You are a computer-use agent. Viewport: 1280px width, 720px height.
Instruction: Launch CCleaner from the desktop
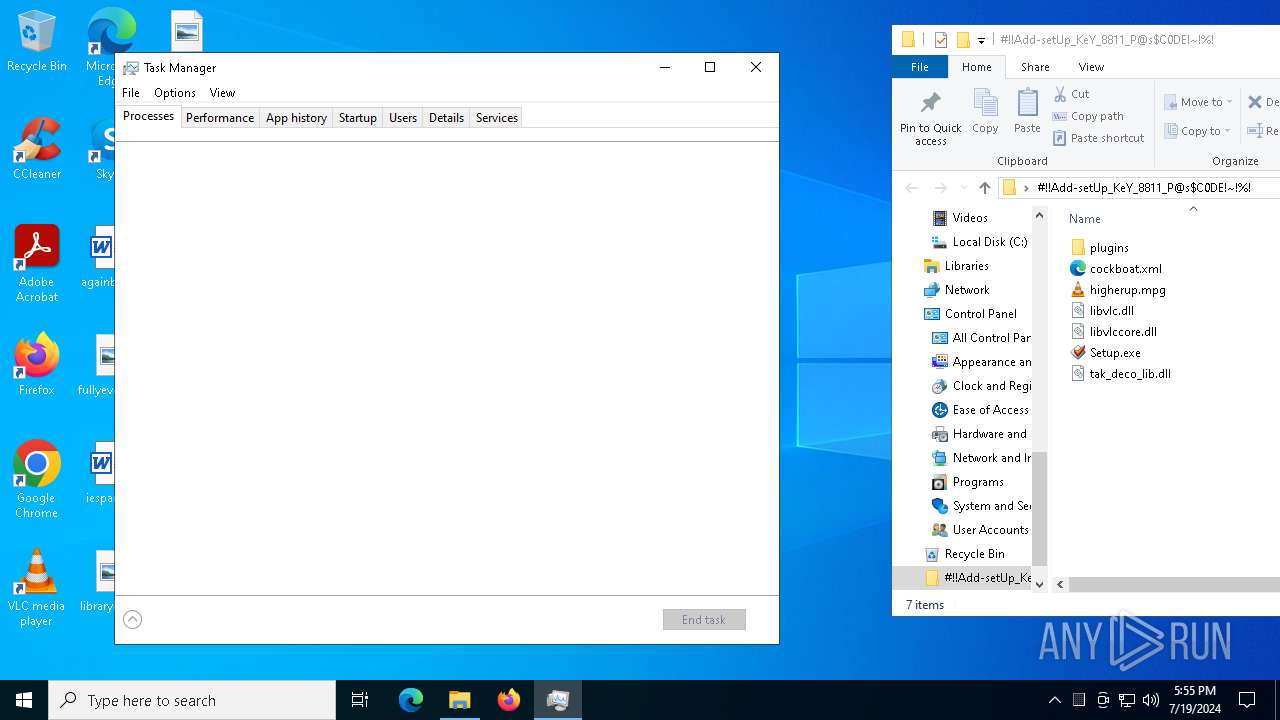(x=37, y=150)
